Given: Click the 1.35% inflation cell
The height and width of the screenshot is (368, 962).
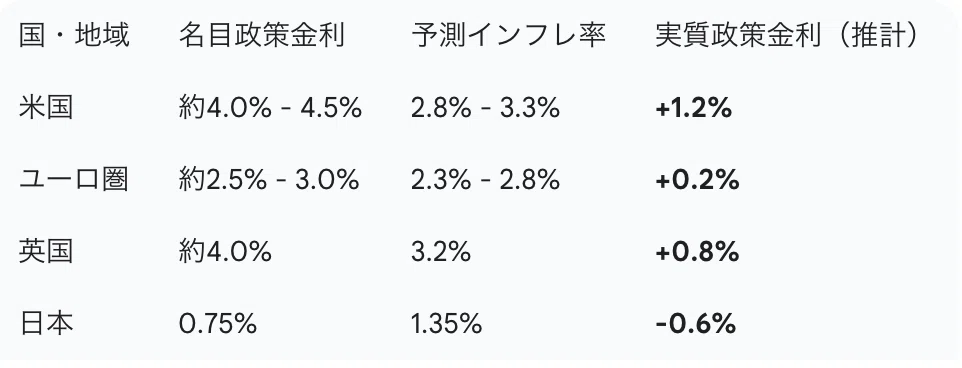Looking at the screenshot, I should 447,324.
